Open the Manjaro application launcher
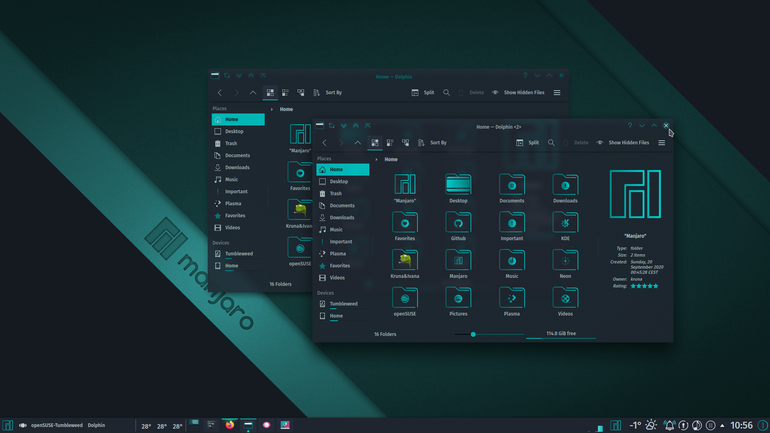Screen dimensions: 770x433 [x=7, y=425]
